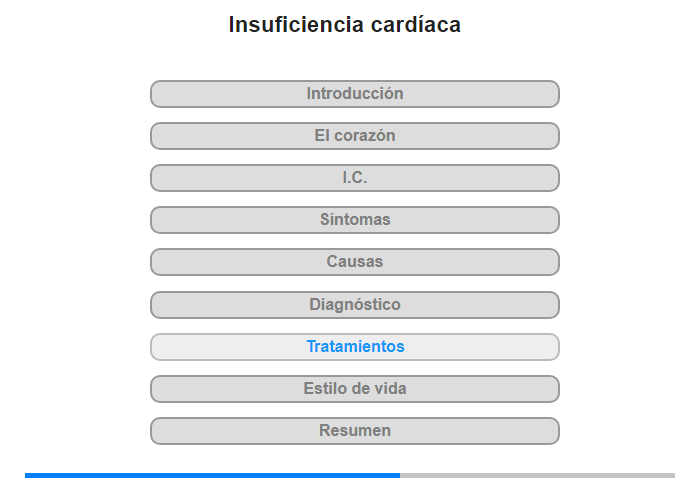
Task: Click the blue filled progress bar portion
Action: [212, 476]
